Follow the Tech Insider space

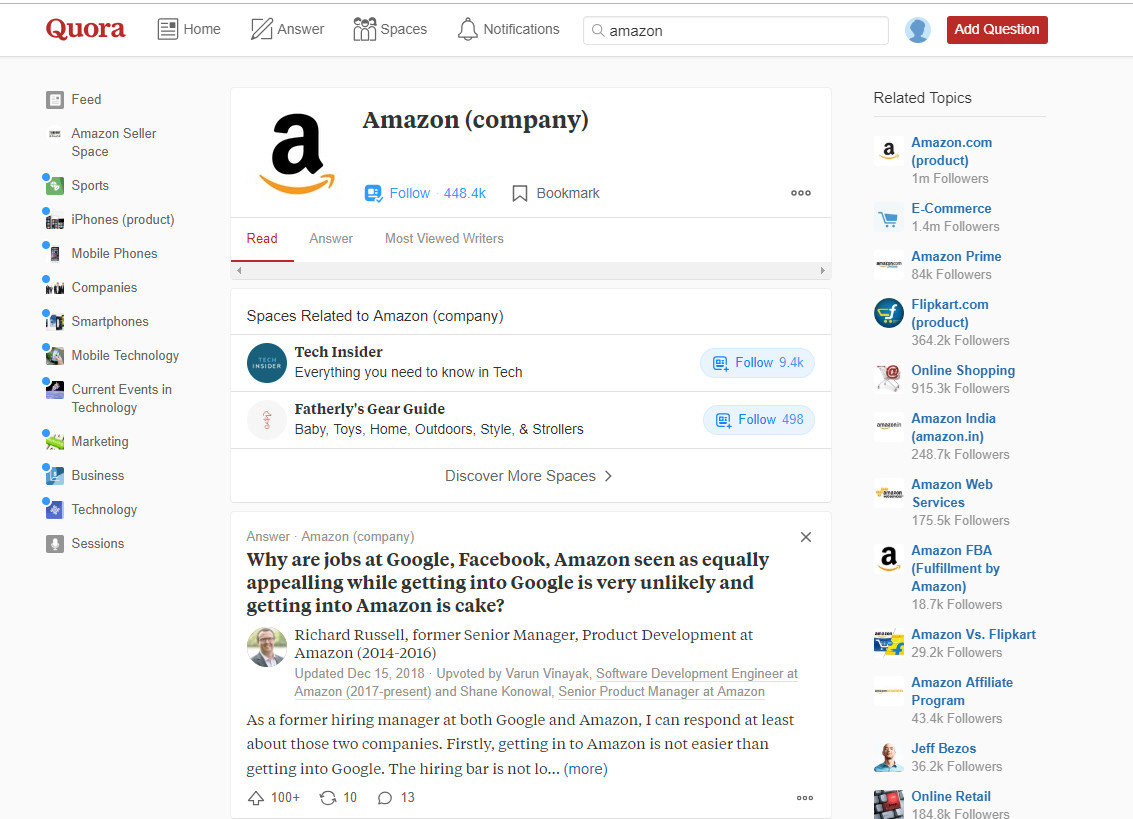(x=757, y=363)
